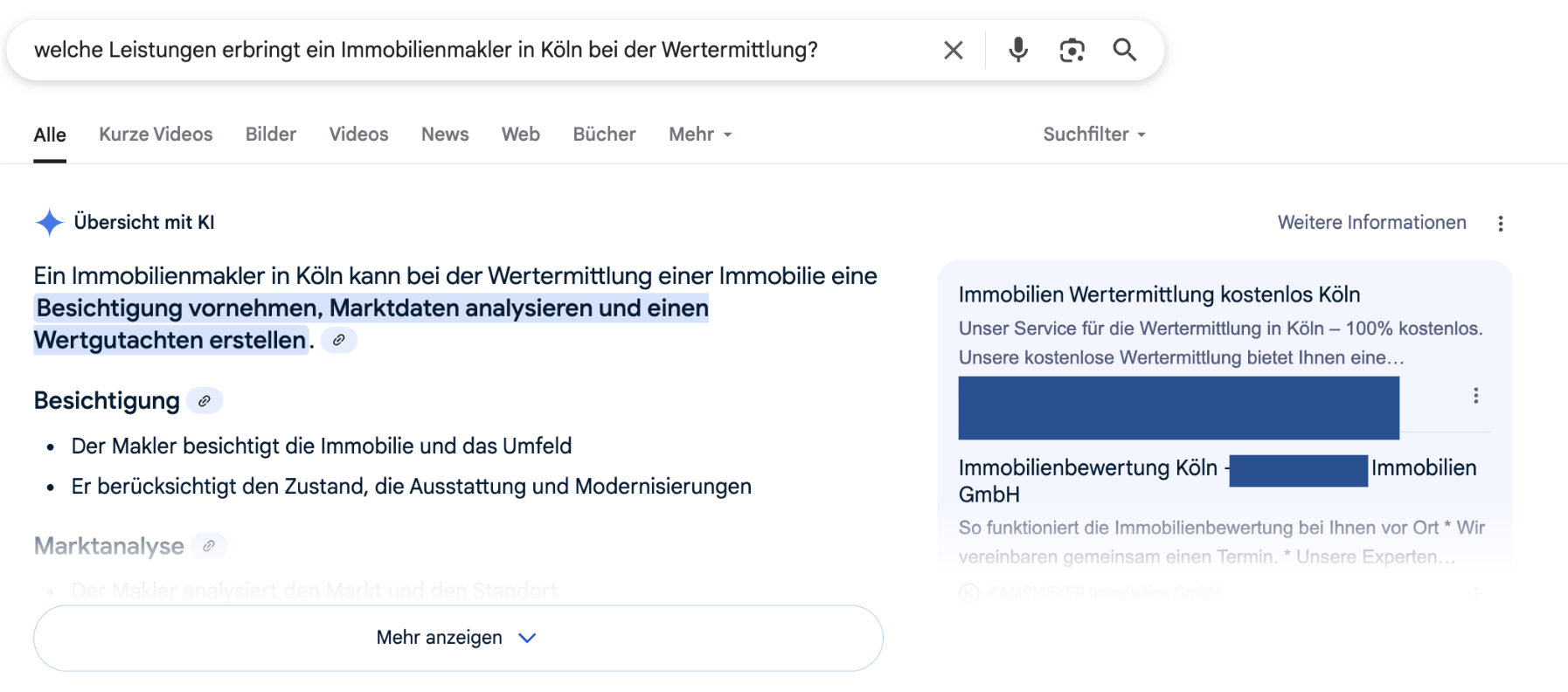Open Immobilien Wertermittlung kostenlos Köln result
The image size is (1568, 692).
point(1159,295)
